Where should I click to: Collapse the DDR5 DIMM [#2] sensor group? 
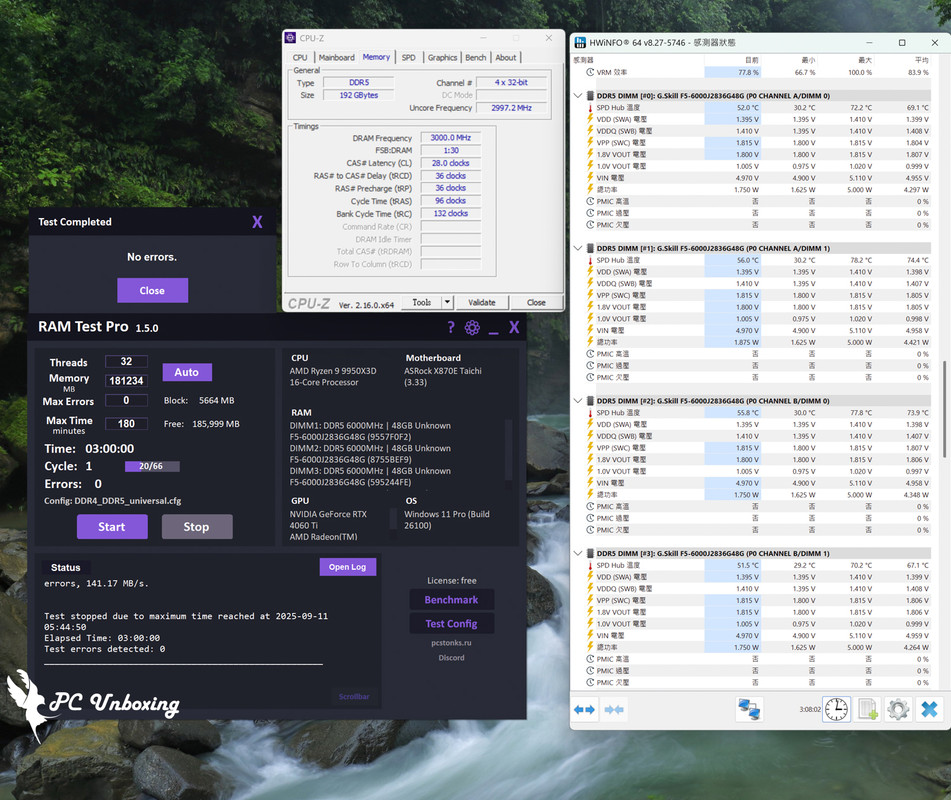pos(578,401)
